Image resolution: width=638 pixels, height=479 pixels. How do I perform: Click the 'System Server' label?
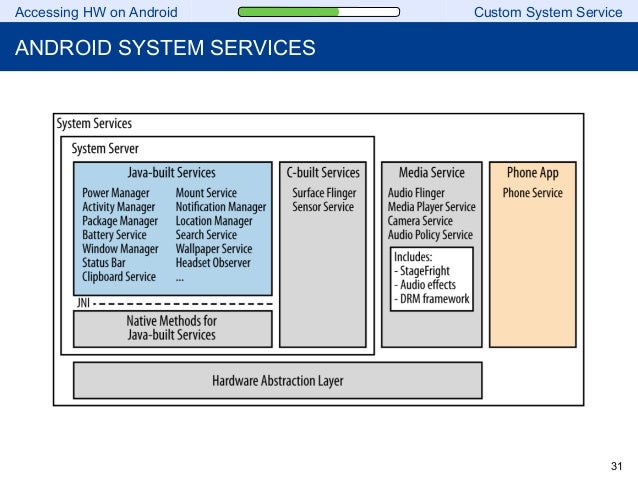point(105,149)
